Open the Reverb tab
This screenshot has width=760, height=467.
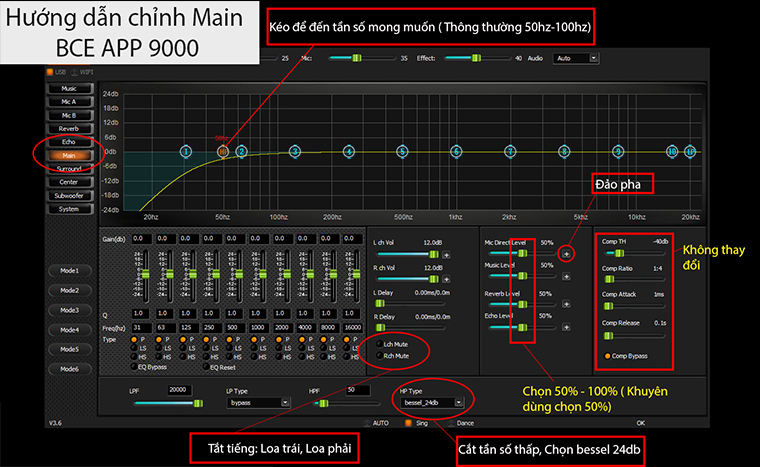click(x=69, y=129)
